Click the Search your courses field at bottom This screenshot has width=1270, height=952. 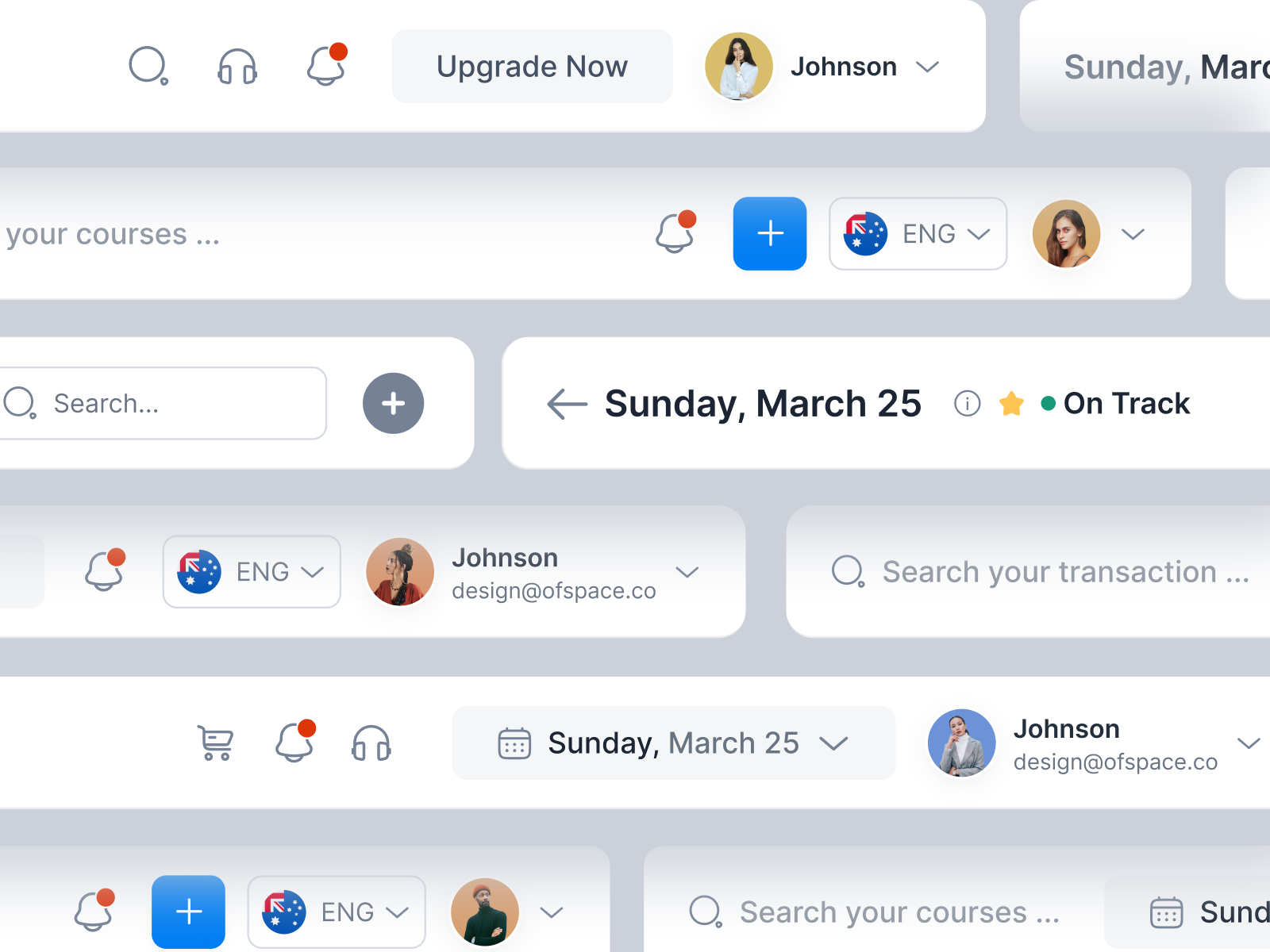click(875, 912)
